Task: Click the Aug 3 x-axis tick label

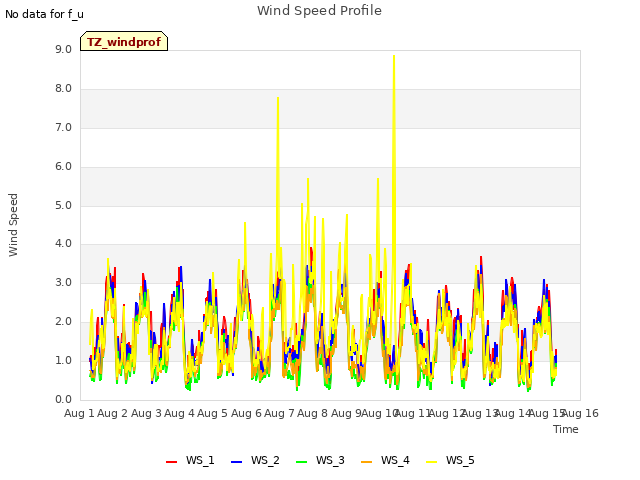Action: point(146,413)
